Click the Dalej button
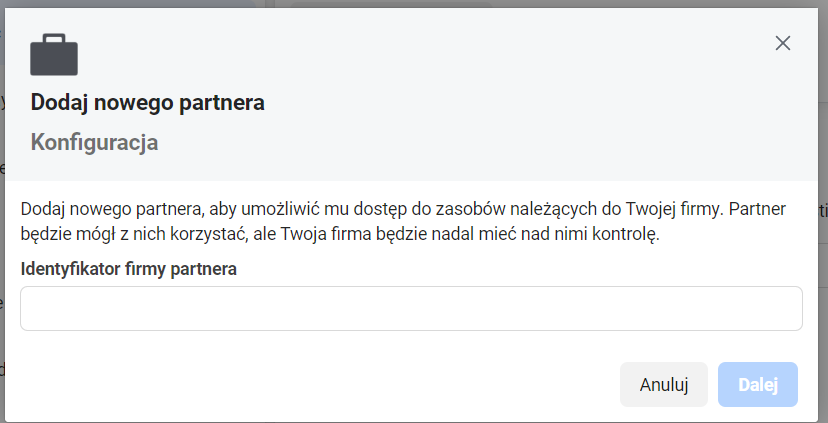The width and height of the screenshot is (828, 423). [x=758, y=384]
